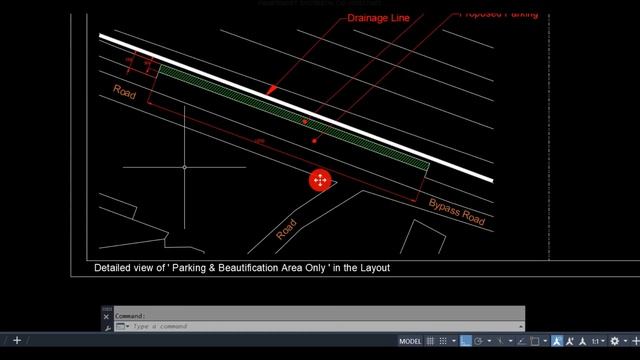Open recent commands dropdown in command line
The width and height of the screenshot is (640, 360).
click(122, 326)
